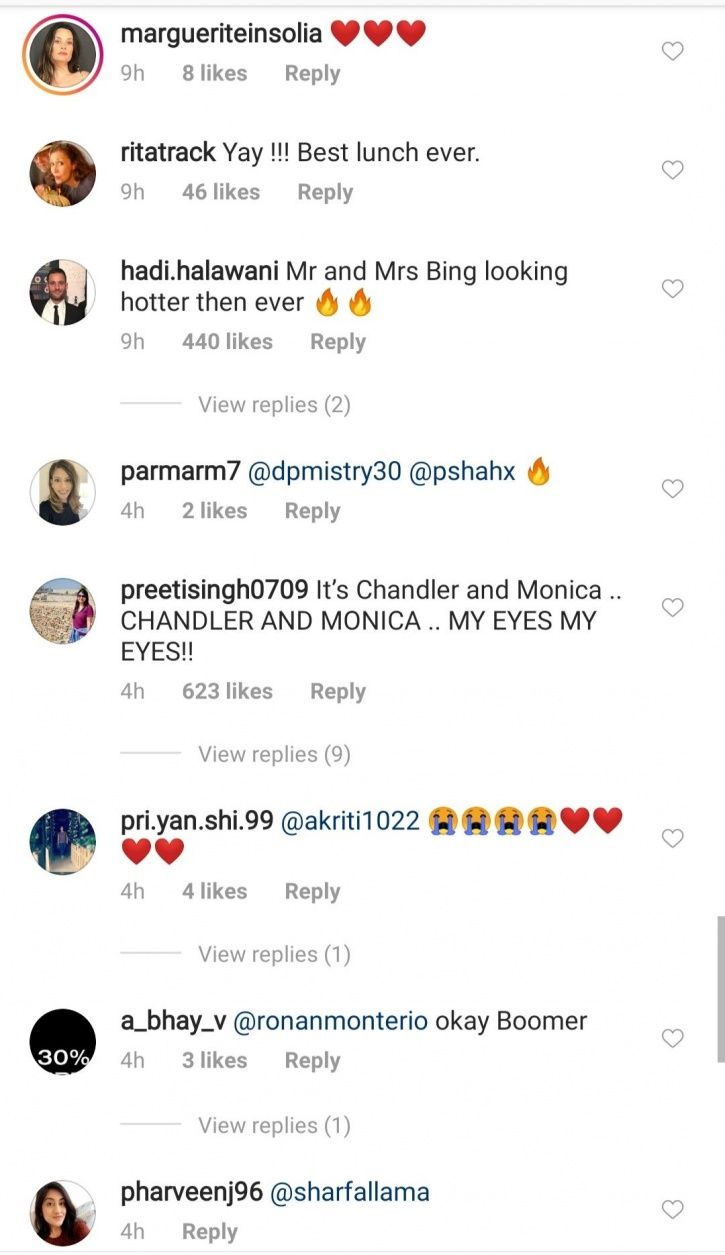
Task: Open marguerite insolia's profile via her username
Action: (219, 32)
